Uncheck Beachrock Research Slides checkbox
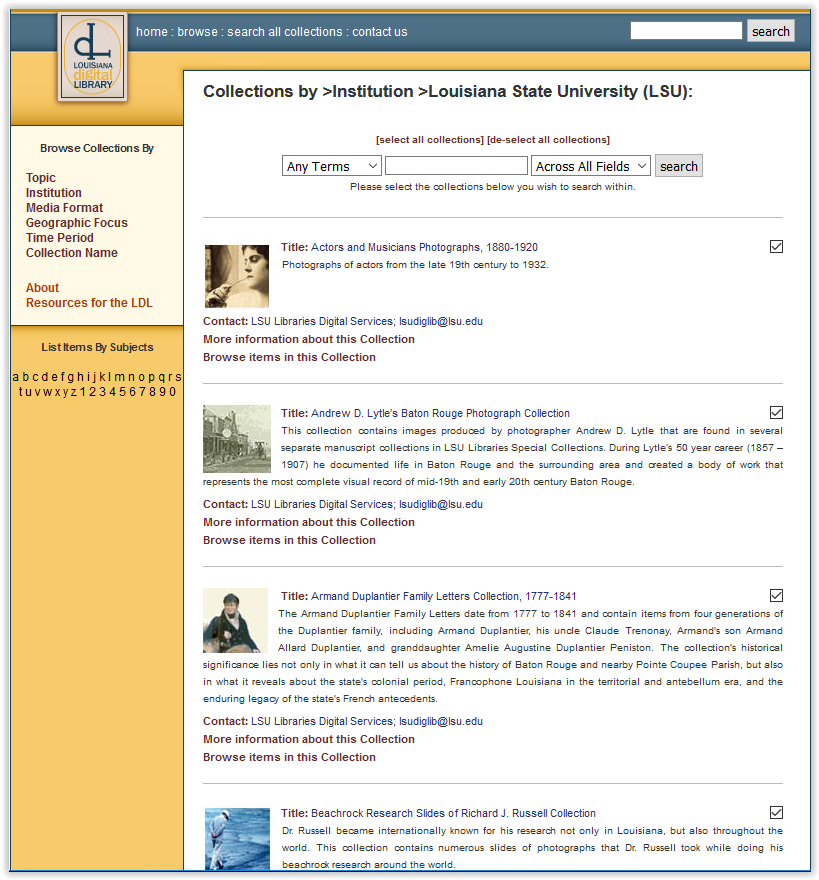 776,812
